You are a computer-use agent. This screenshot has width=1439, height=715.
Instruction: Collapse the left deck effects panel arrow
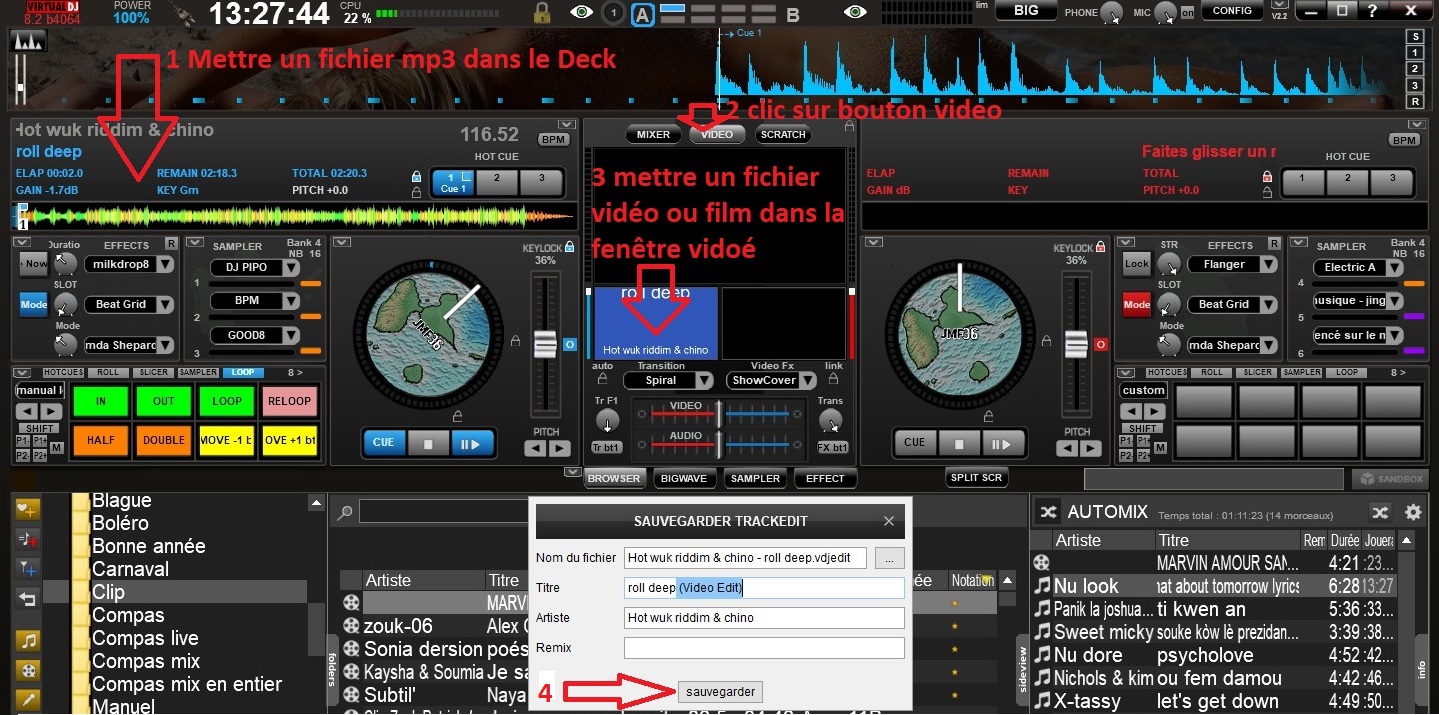22,243
